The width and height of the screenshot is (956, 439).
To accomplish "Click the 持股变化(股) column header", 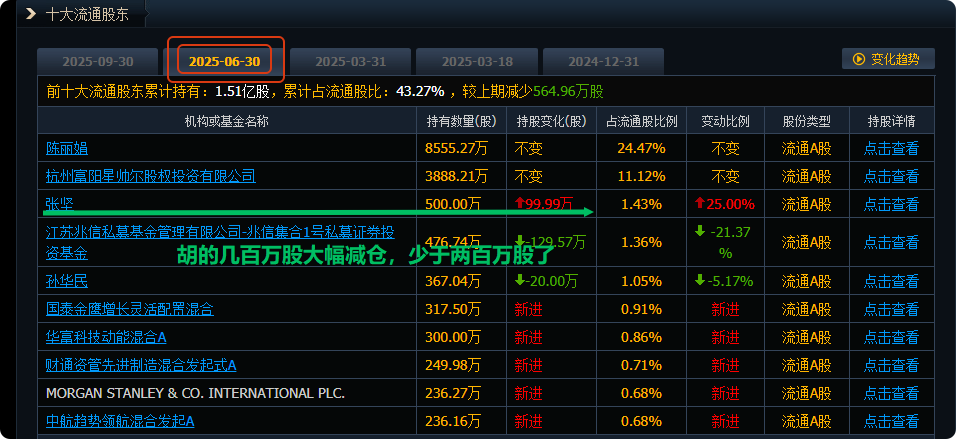I will click(x=551, y=121).
